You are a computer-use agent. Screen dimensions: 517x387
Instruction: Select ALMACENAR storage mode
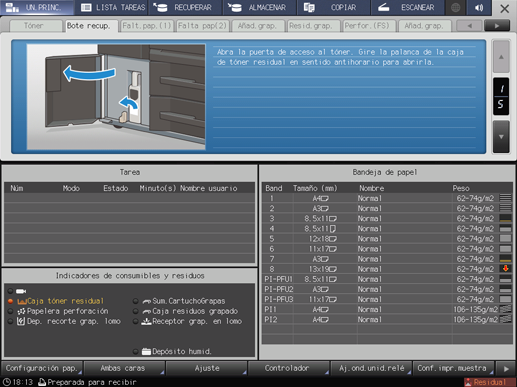259,8
